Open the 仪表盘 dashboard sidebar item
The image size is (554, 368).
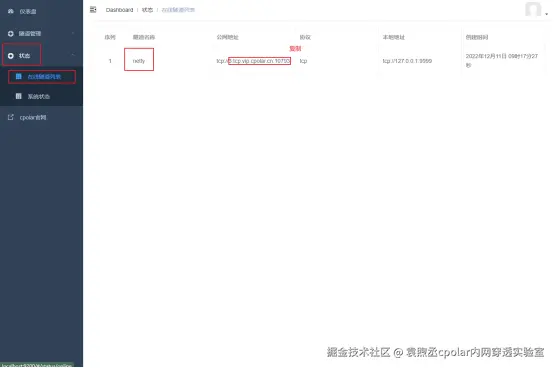41,12
